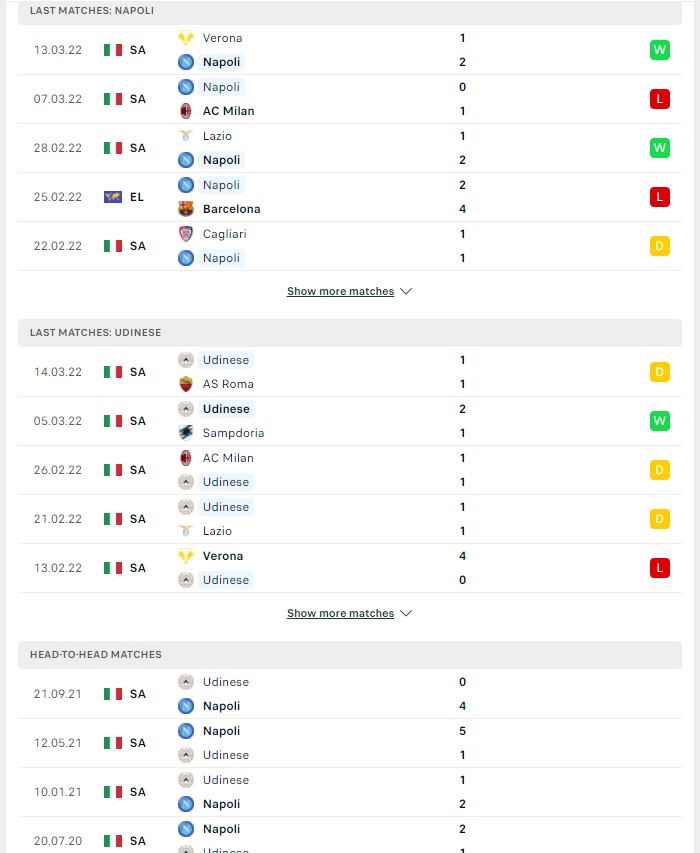Click the Italy flag on 12.05.21 match
Viewport: 700px width, 853px height.
tap(113, 743)
